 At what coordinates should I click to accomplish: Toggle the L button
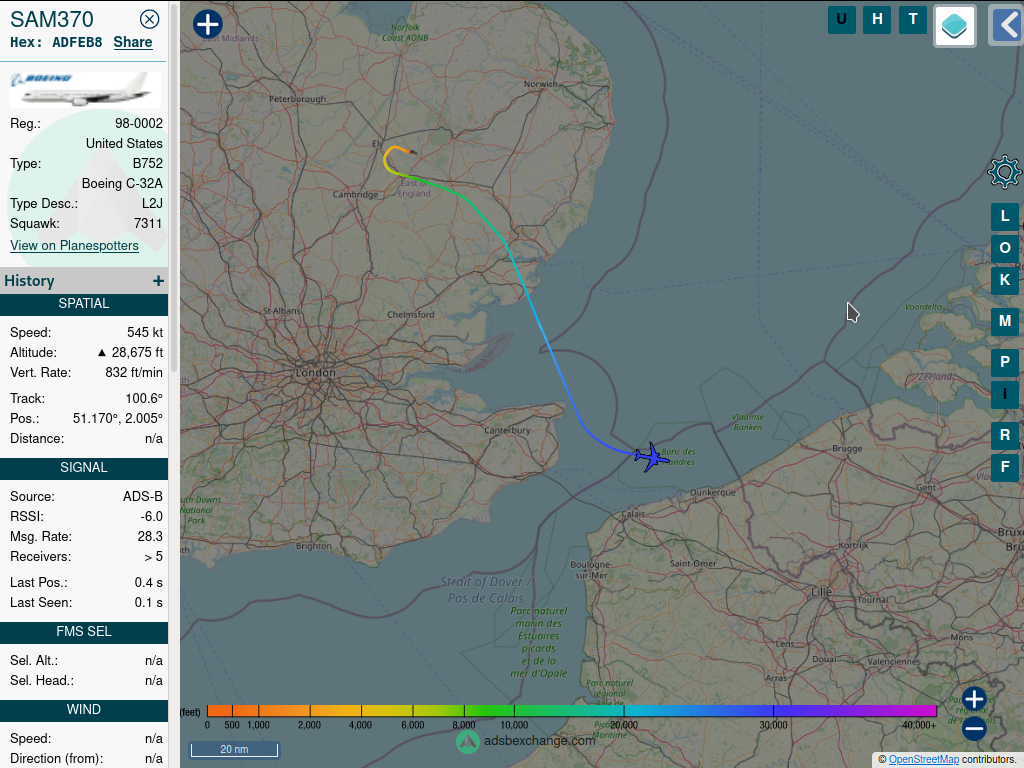(1004, 216)
